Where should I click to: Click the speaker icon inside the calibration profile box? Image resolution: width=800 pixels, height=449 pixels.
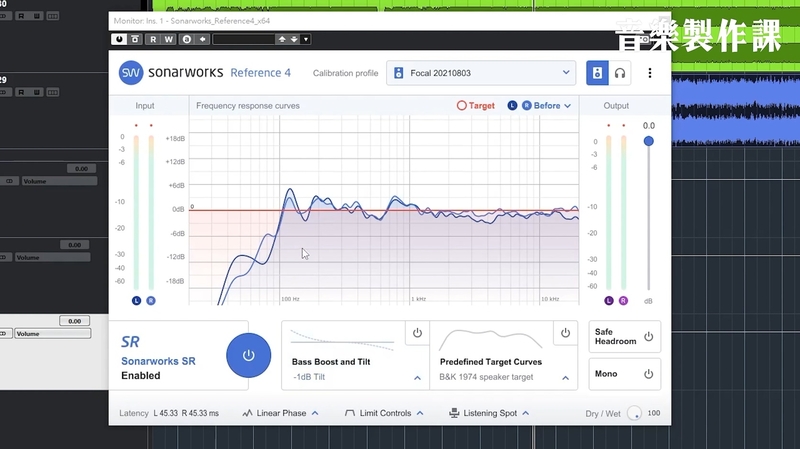point(399,73)
